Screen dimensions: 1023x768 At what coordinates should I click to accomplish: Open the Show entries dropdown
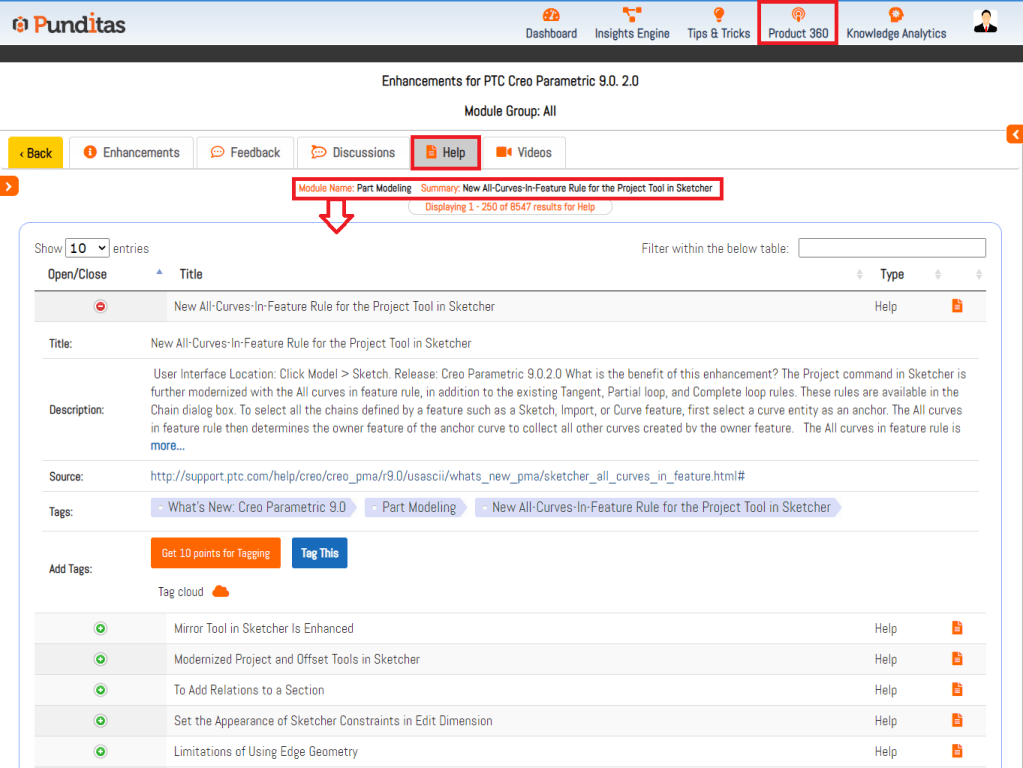(x=87, y=248)
